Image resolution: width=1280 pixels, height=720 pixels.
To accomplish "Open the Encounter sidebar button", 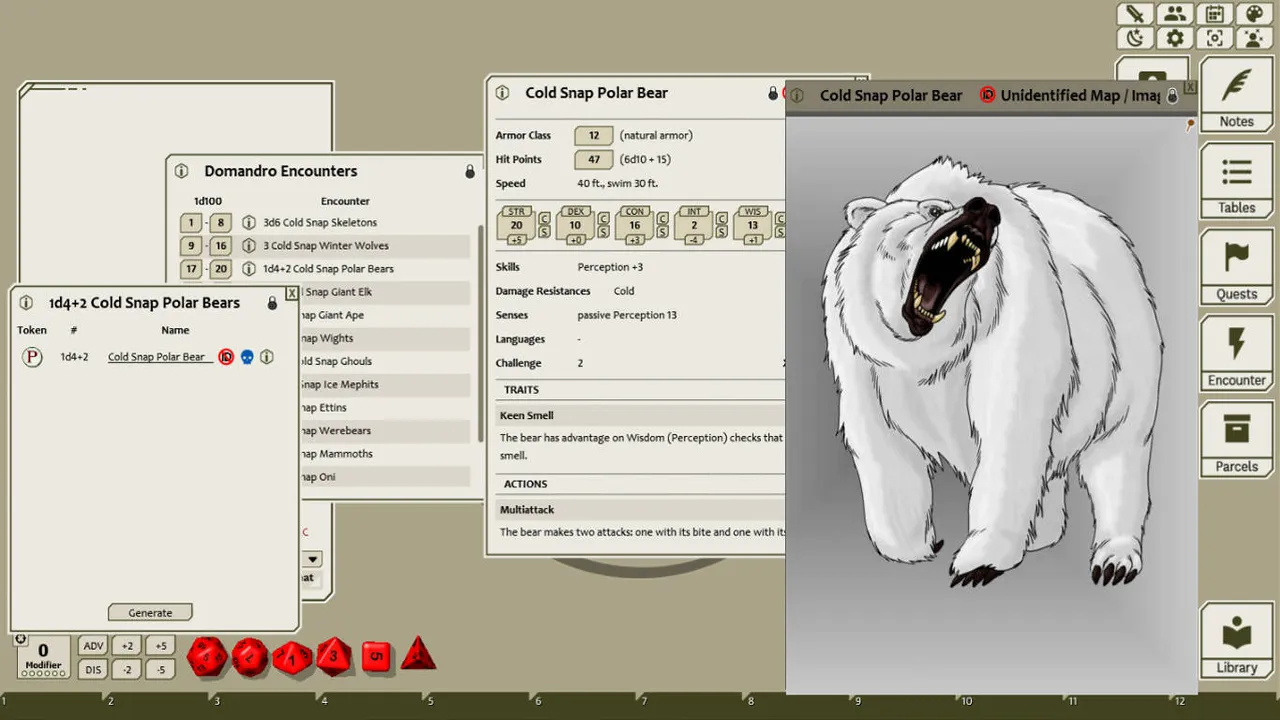I will pos(1236,352).
